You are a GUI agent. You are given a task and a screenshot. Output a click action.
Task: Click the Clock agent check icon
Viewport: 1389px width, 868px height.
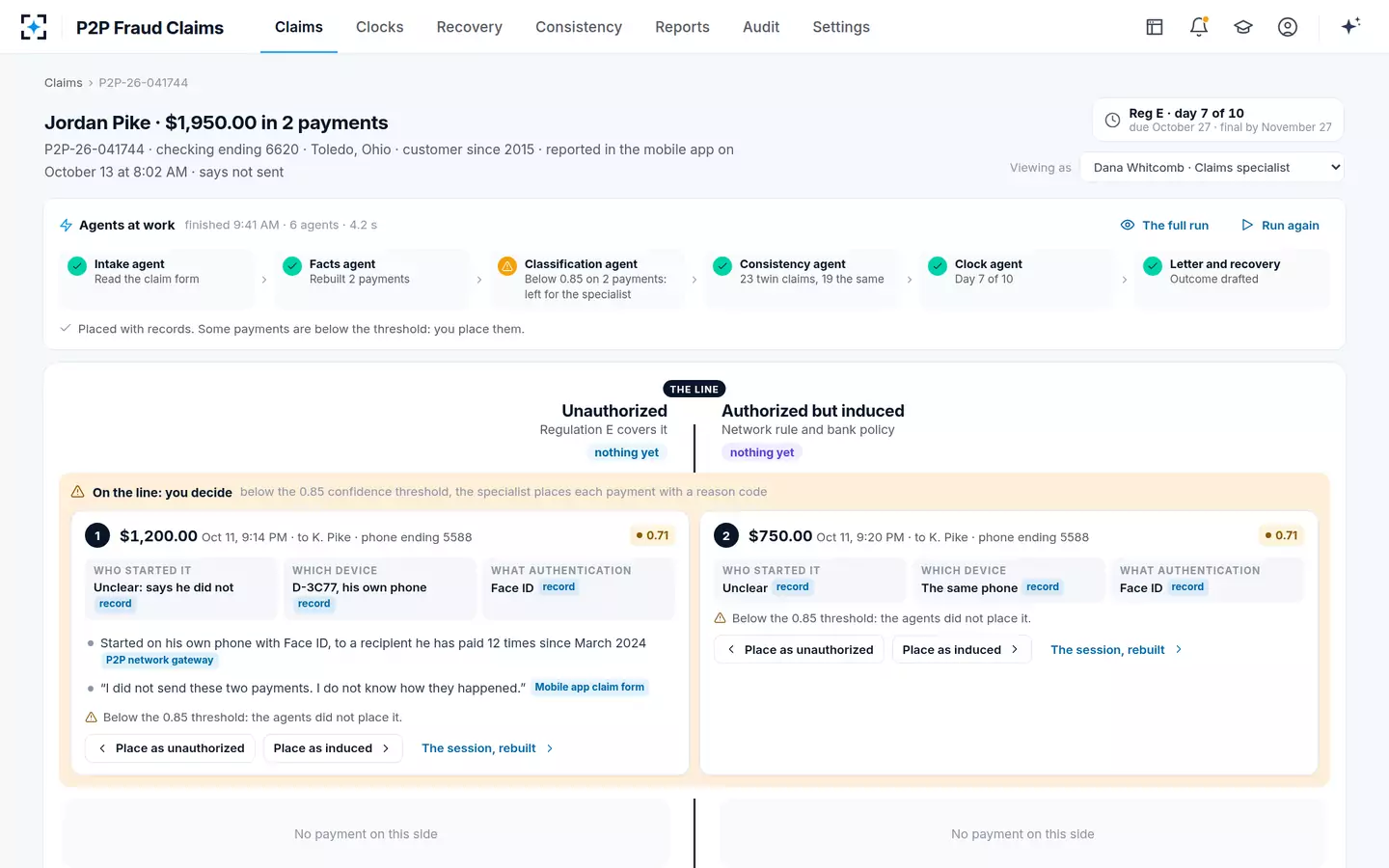click(x=938, y=266)
